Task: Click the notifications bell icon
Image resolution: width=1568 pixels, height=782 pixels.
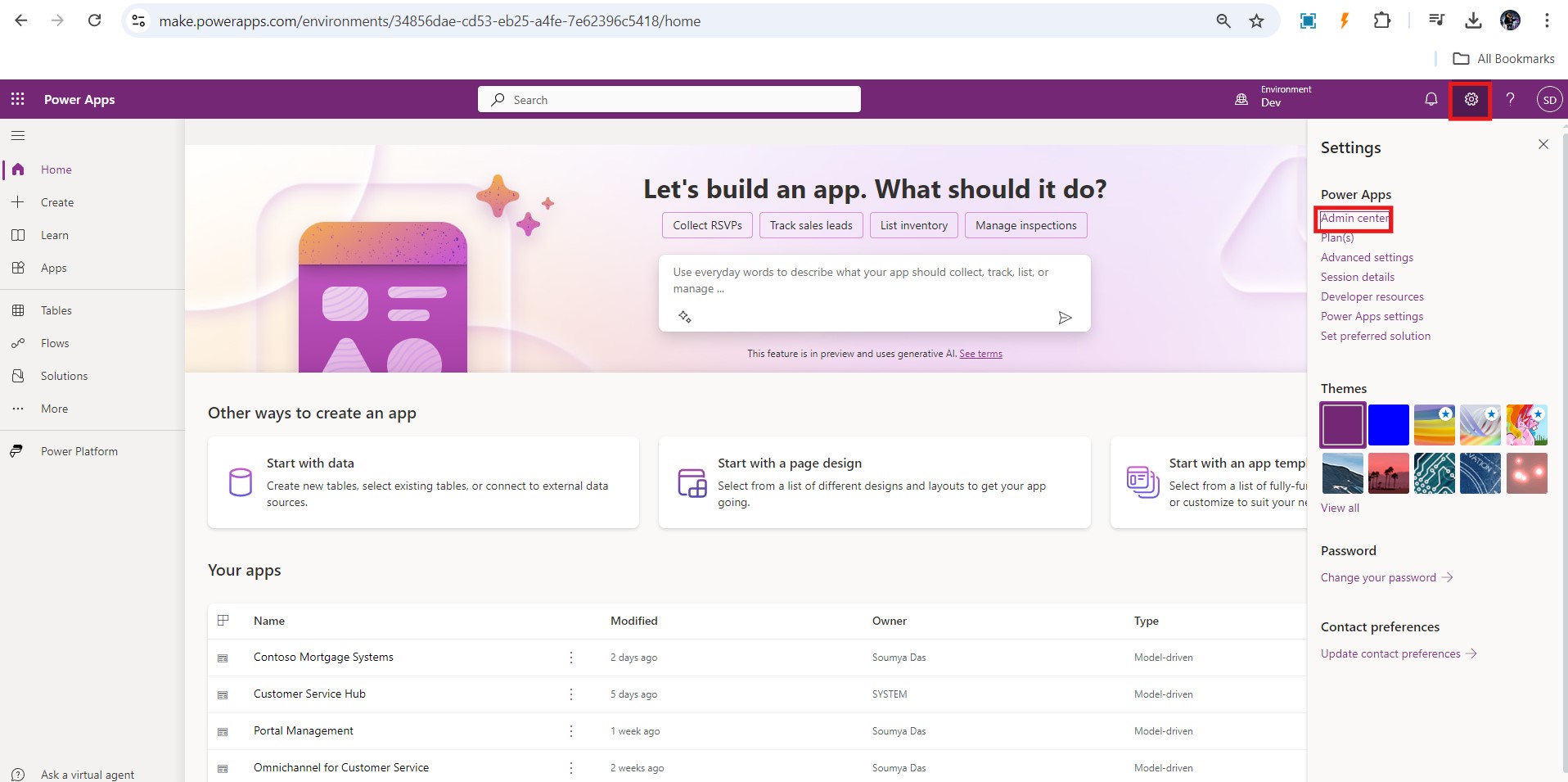Action: coord(1431,99)
